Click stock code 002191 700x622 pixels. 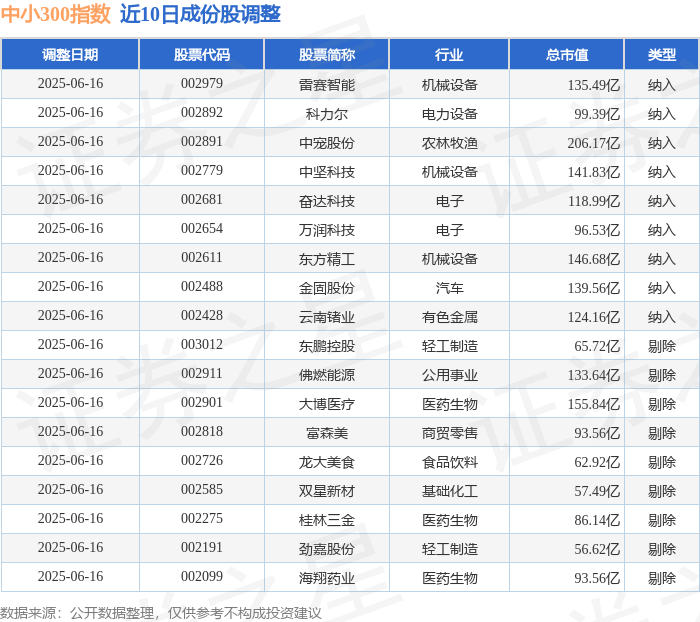pyautogui.click(x=202, y=548)
